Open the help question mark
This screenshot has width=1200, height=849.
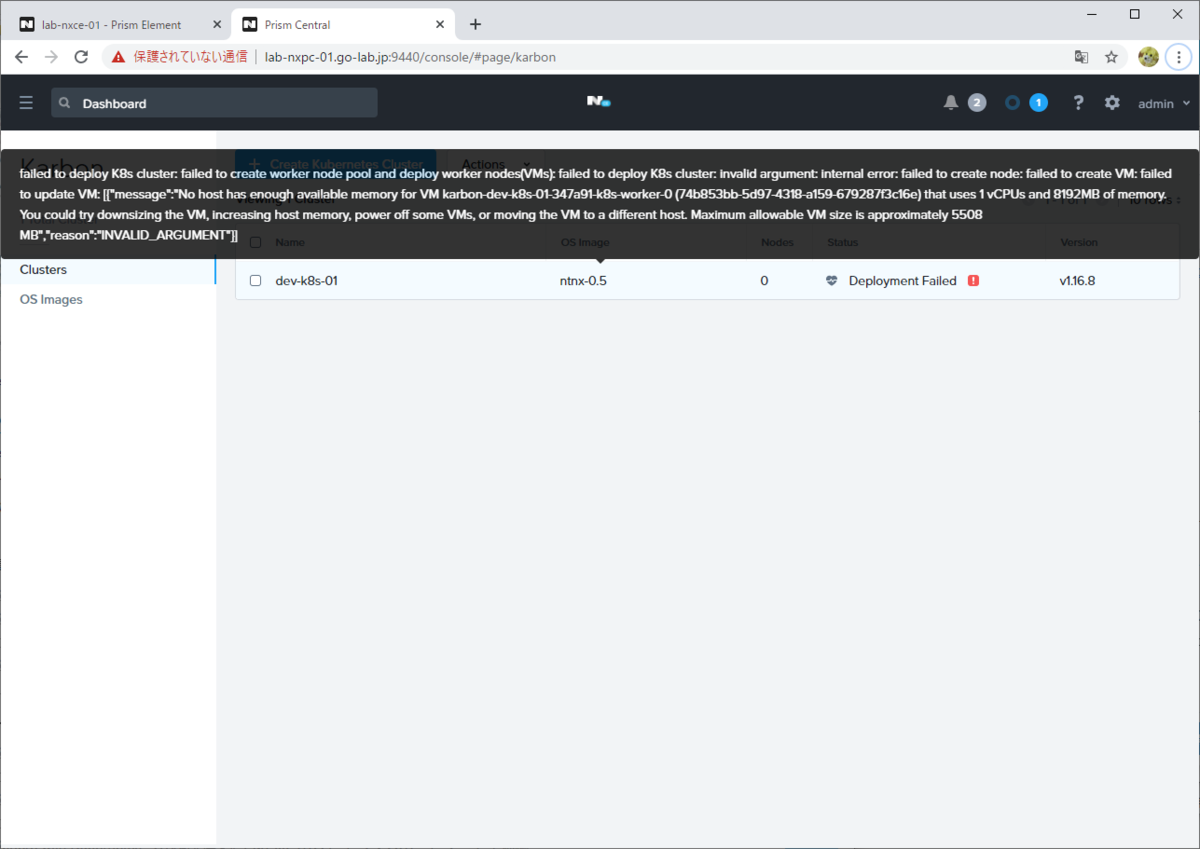pos(1078,103)
